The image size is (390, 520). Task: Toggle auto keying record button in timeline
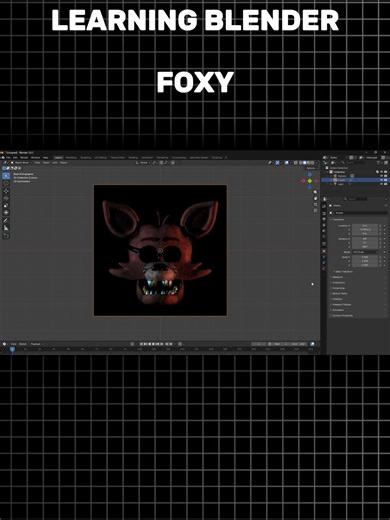[132, 344]
